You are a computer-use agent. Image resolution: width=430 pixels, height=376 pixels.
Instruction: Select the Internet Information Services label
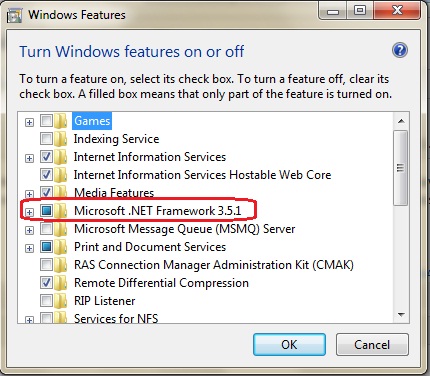[x=150, y=157]
